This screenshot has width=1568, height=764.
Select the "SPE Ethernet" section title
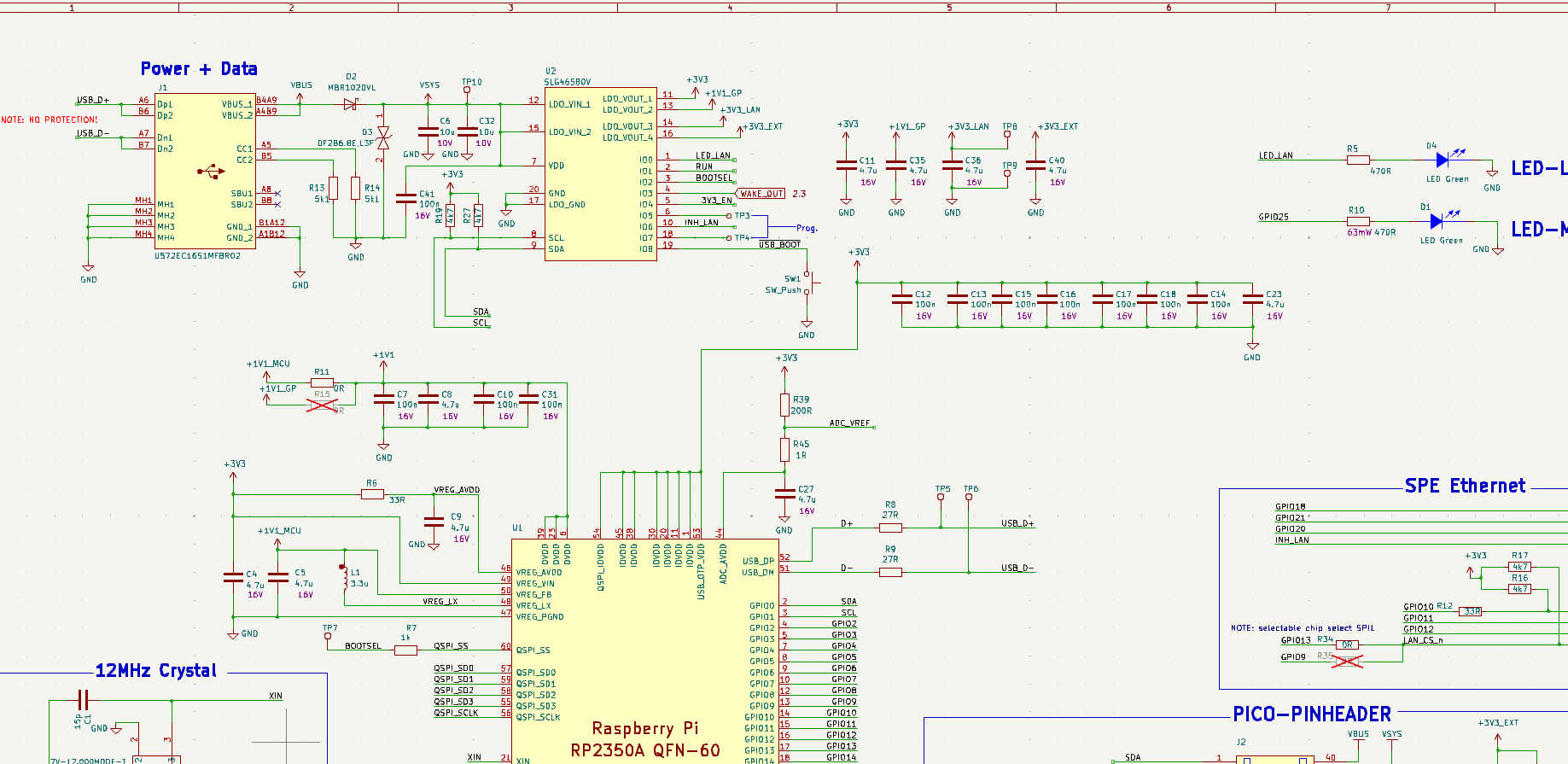[1465, 486]
